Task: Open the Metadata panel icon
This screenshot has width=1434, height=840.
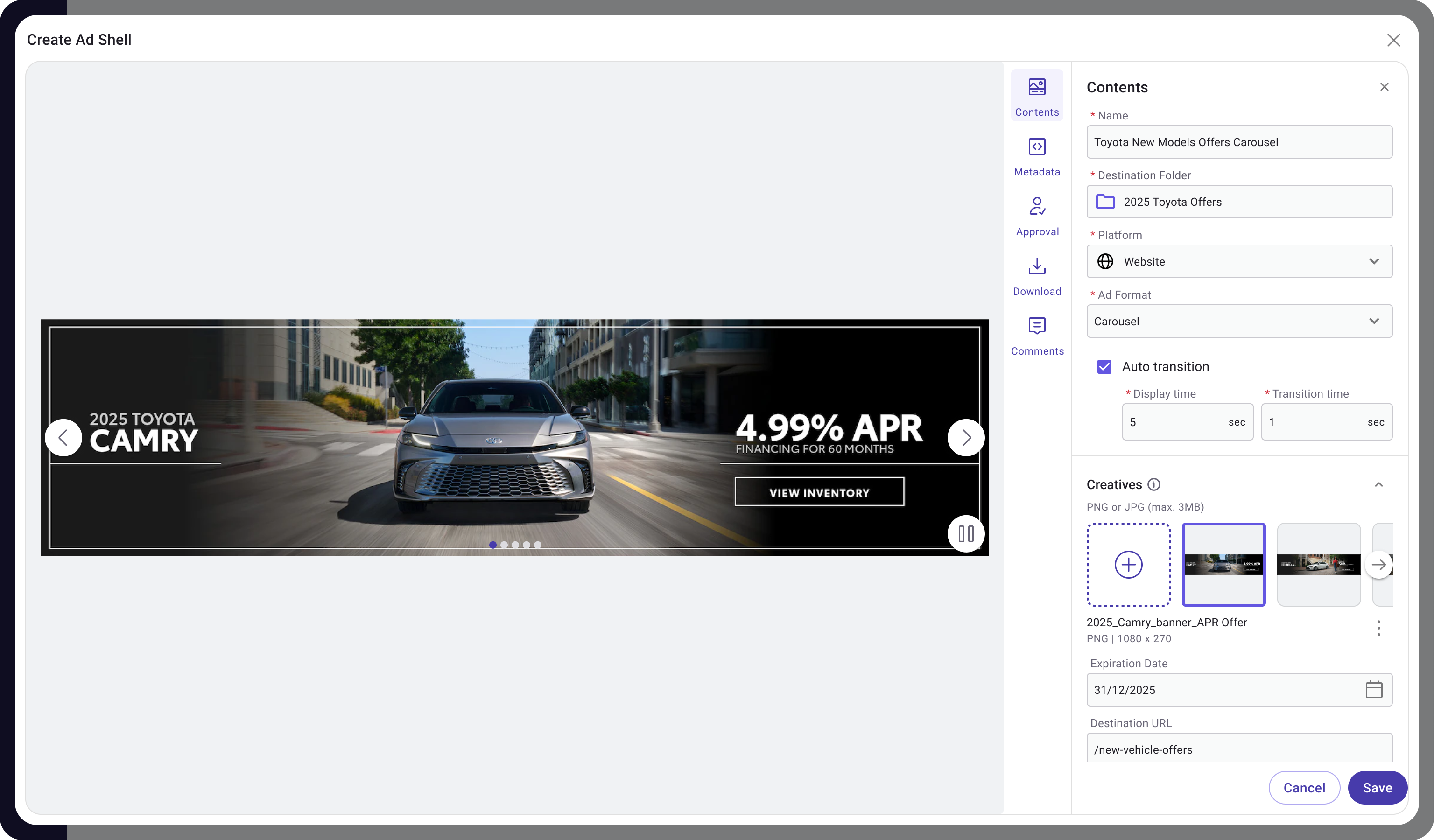Action: tap(1037, 156)
